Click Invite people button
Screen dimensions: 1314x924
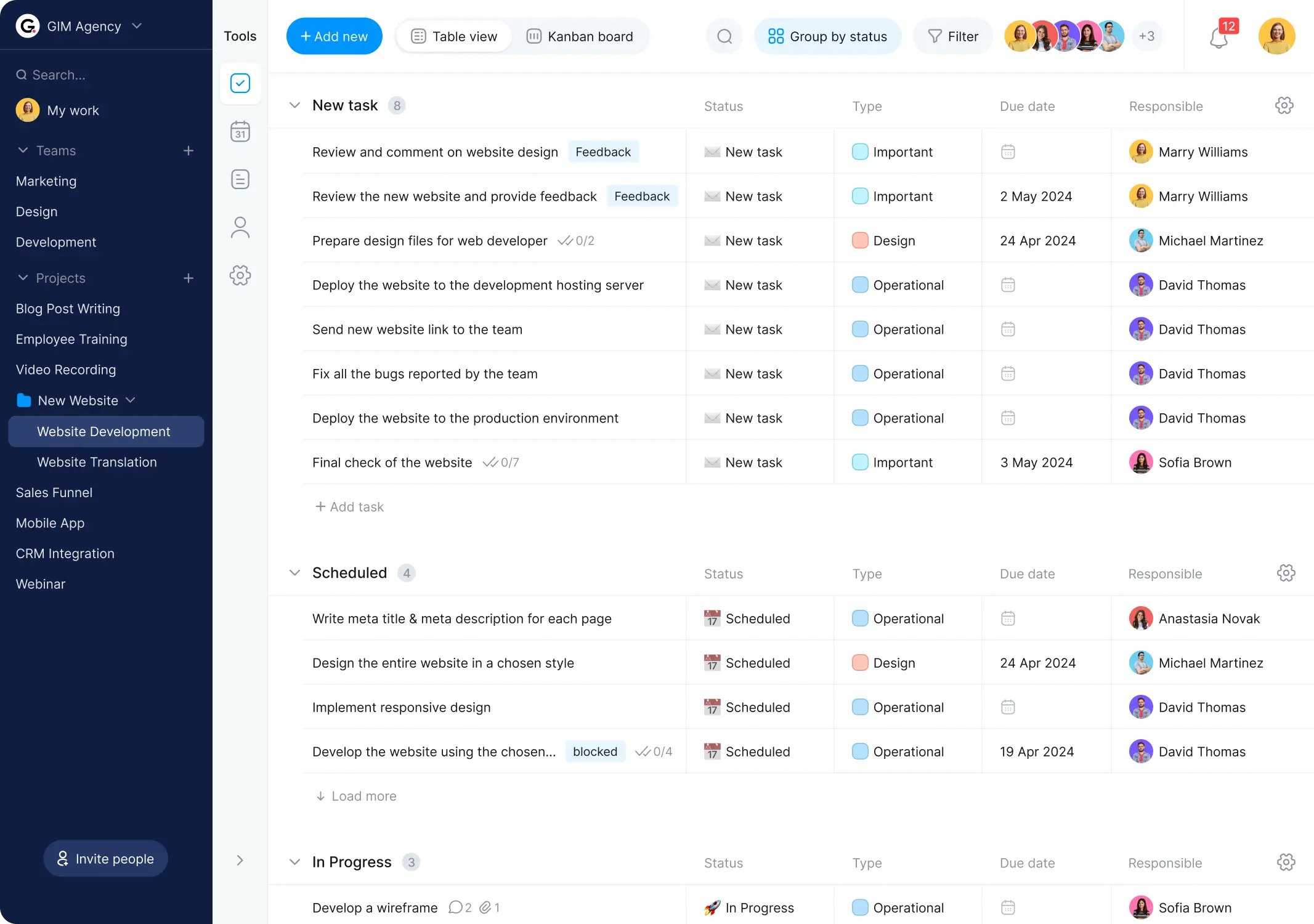coord(105,858)
